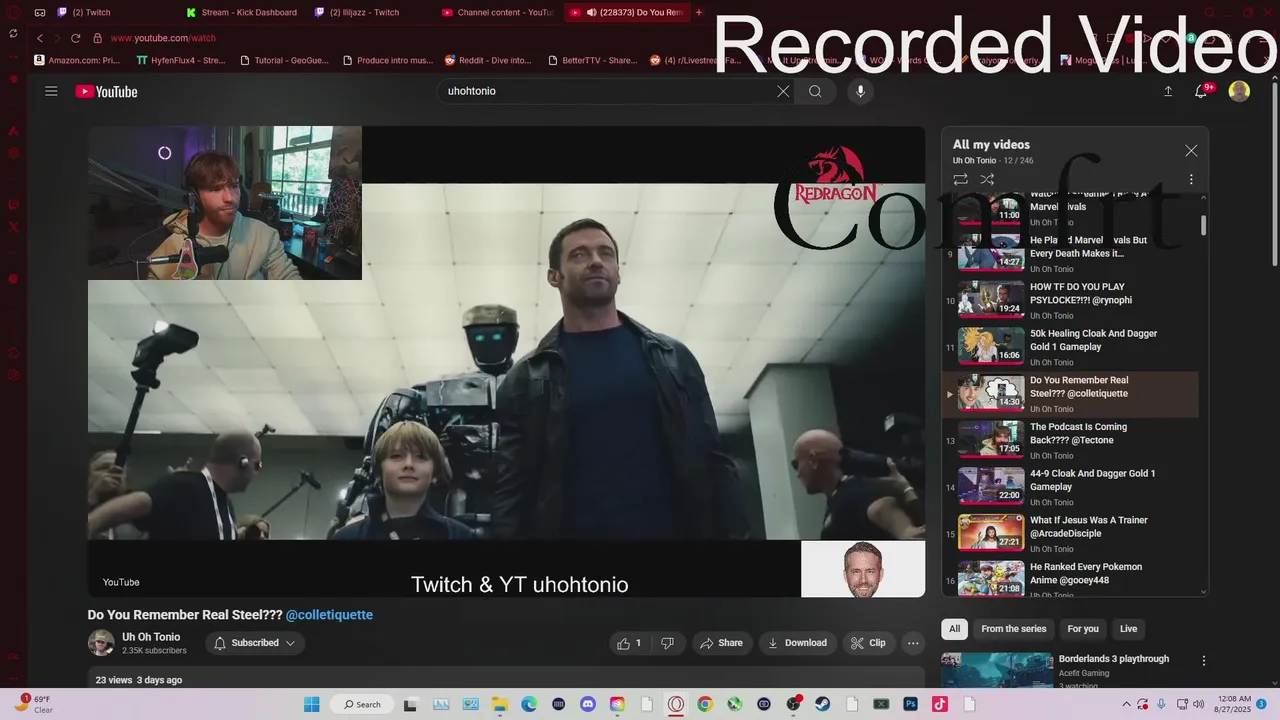
Task: Open Discord from the taskbar
Action: [x=588, y=704]
